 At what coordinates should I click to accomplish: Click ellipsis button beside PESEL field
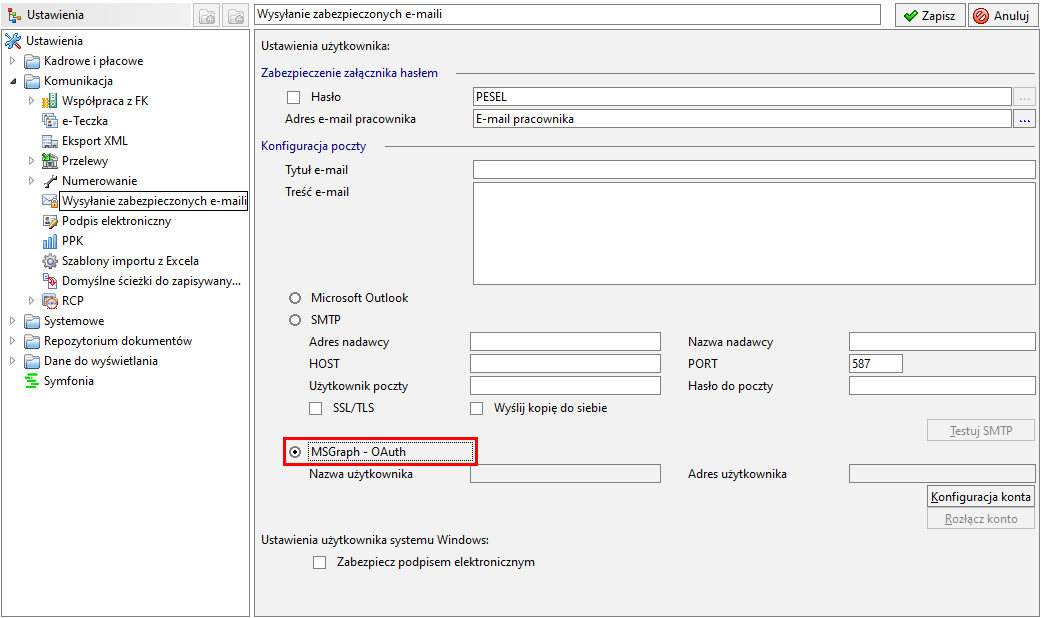1024,97
